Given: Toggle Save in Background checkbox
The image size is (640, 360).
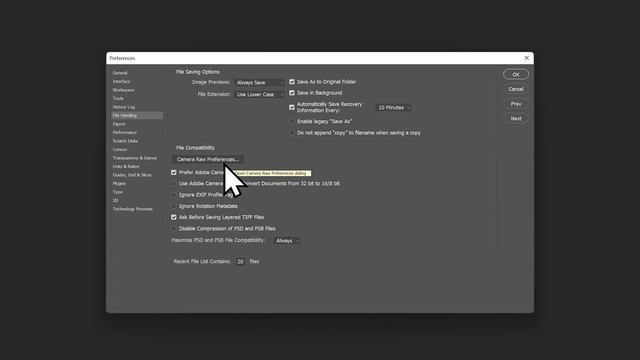Looking at the screenshot, I should pos(292,93).
